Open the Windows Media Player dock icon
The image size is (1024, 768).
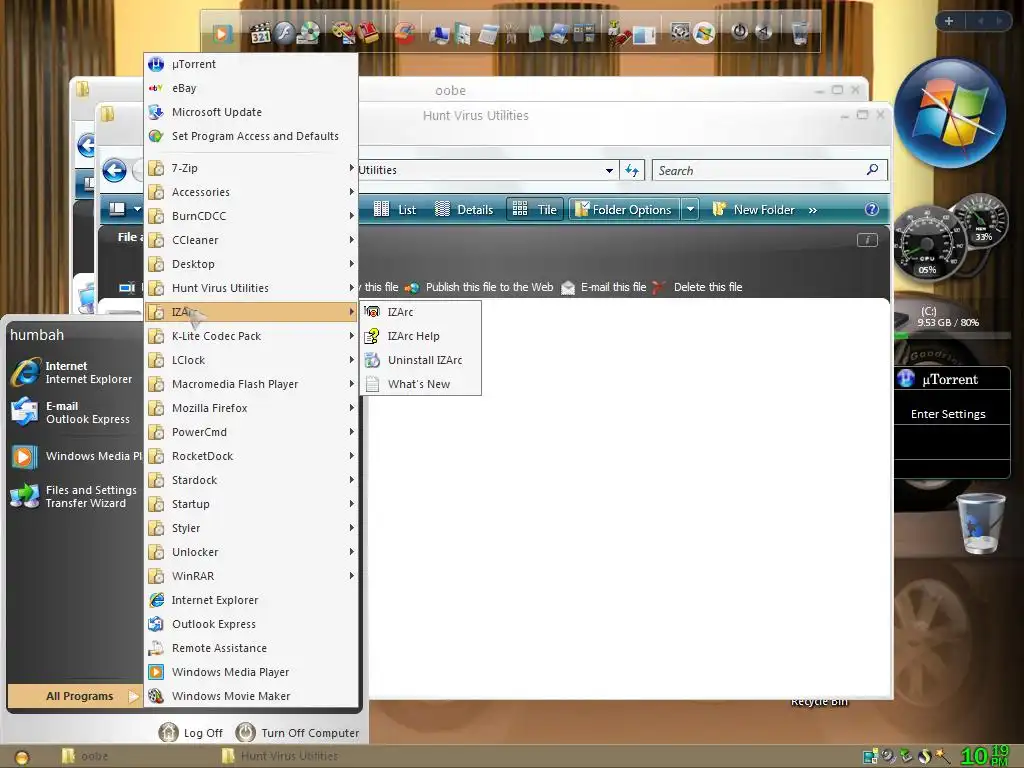pyautogui.click(x=221, y=33)
